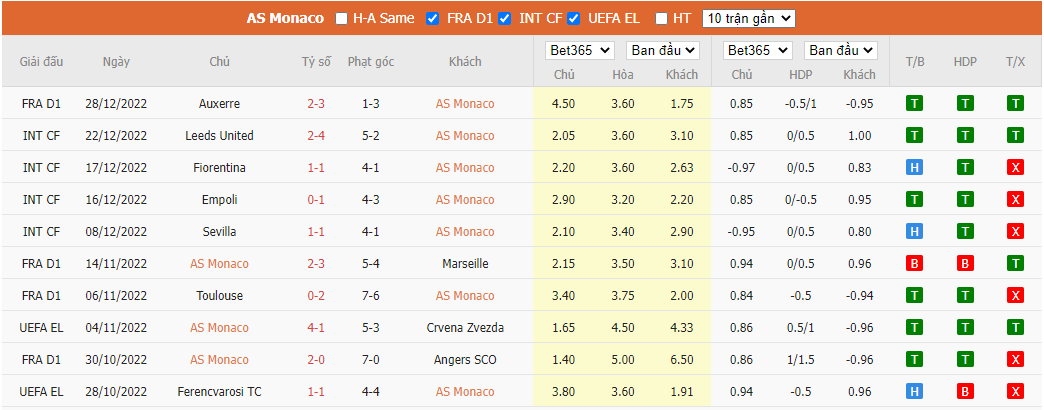Click red B HDP badge in Ferencvarosi row
1044x410 pixels.
965,391
